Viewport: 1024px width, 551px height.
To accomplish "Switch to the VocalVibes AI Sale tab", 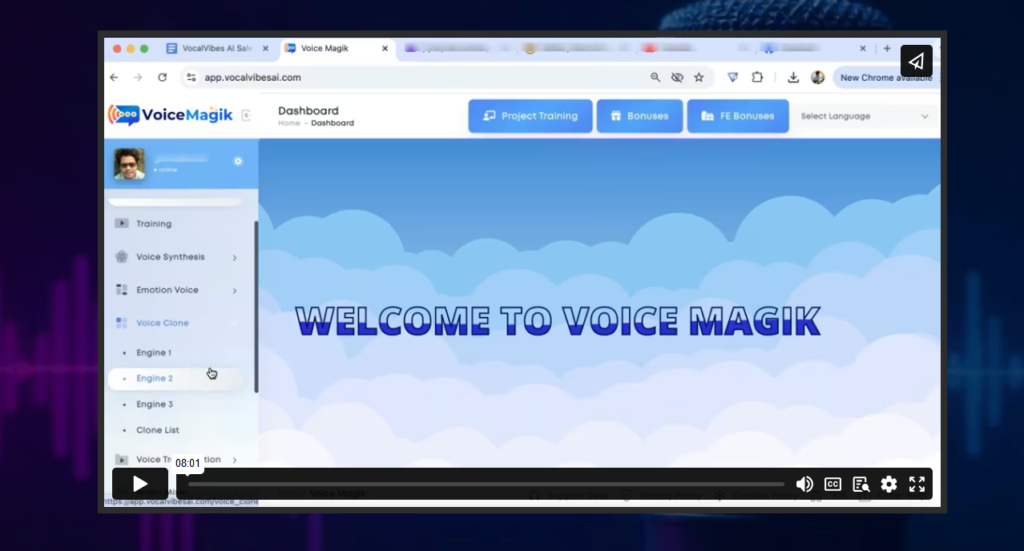I will point(217,48).
